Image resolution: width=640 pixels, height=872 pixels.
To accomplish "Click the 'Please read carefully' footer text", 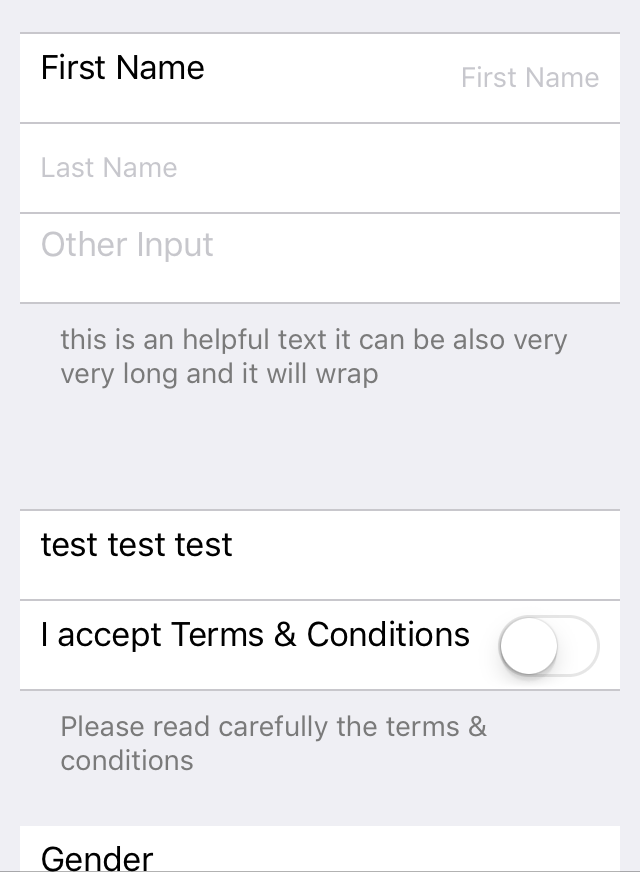I will click(x=274, y=743).
